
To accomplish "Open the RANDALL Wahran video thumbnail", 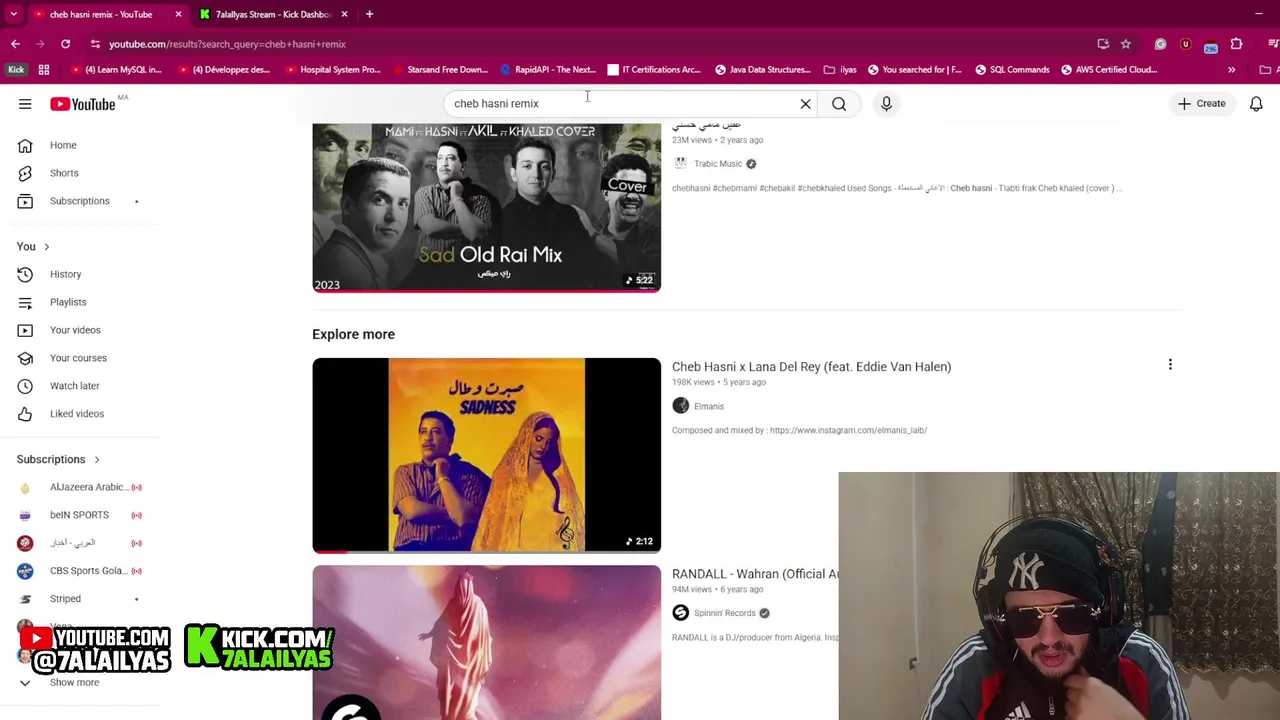I will [x=486, y=642].
